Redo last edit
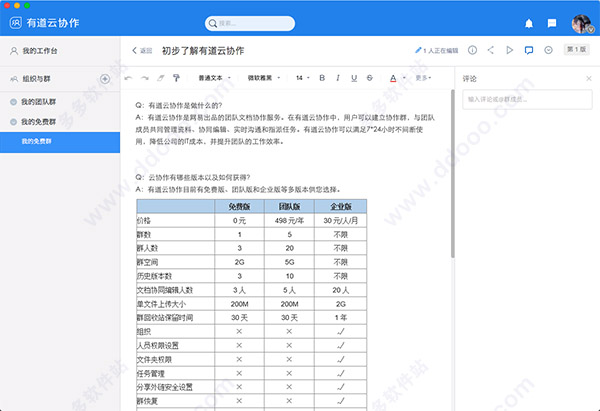 [x=145, y=78]
